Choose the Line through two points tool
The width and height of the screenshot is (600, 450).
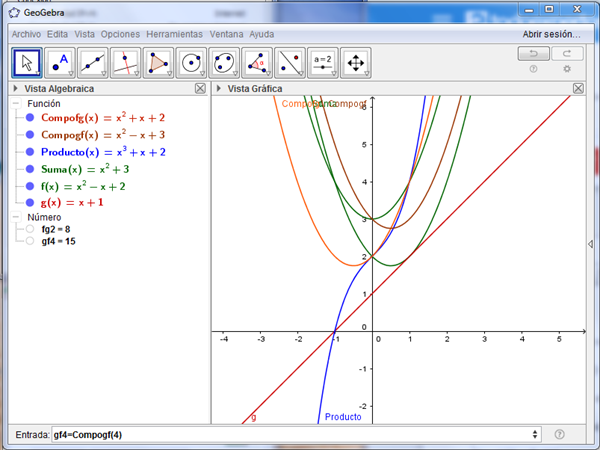click(94, 63)
